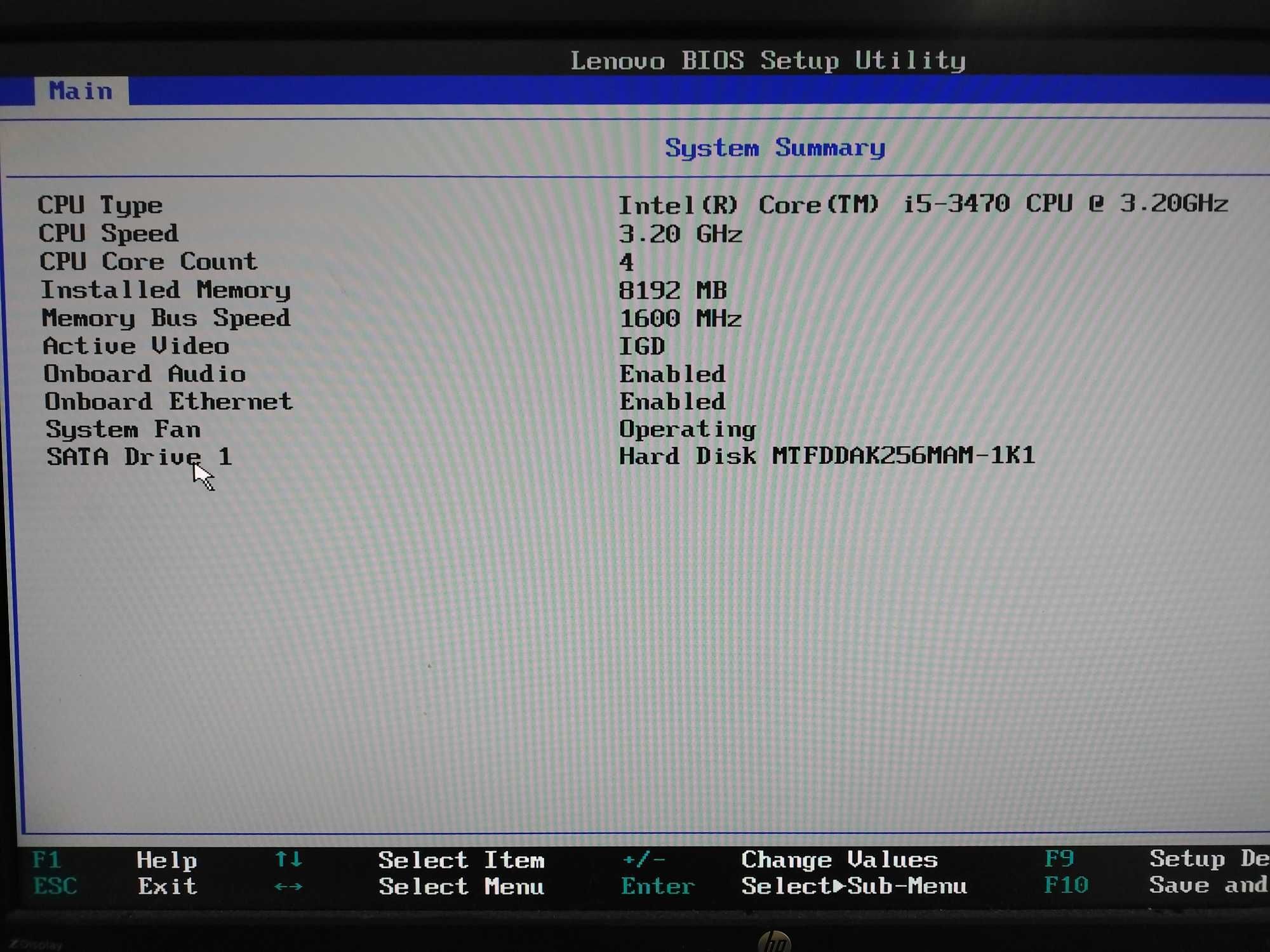Click the 1600 MHz value
The width and height of the screenshot is (1270, 952).
(680, 318)
